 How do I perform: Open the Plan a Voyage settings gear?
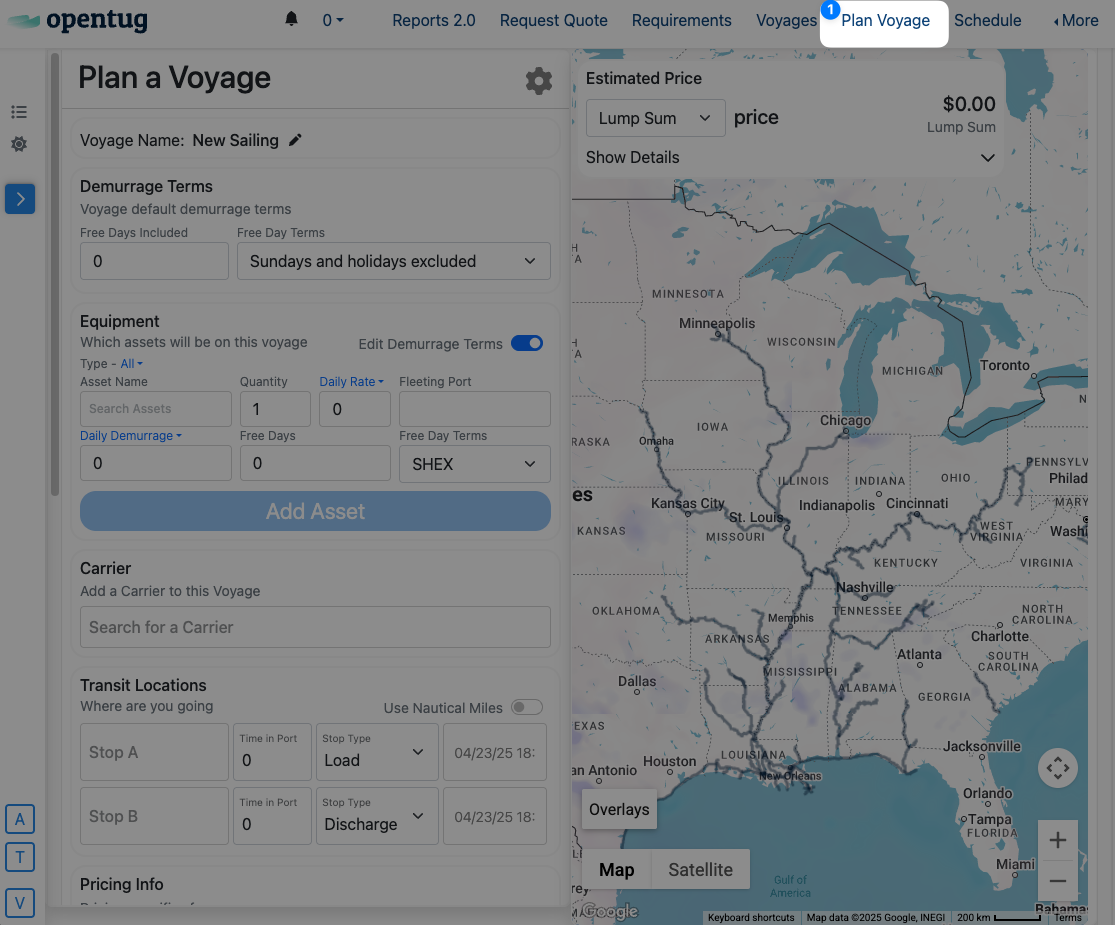(x=539, y=81)
